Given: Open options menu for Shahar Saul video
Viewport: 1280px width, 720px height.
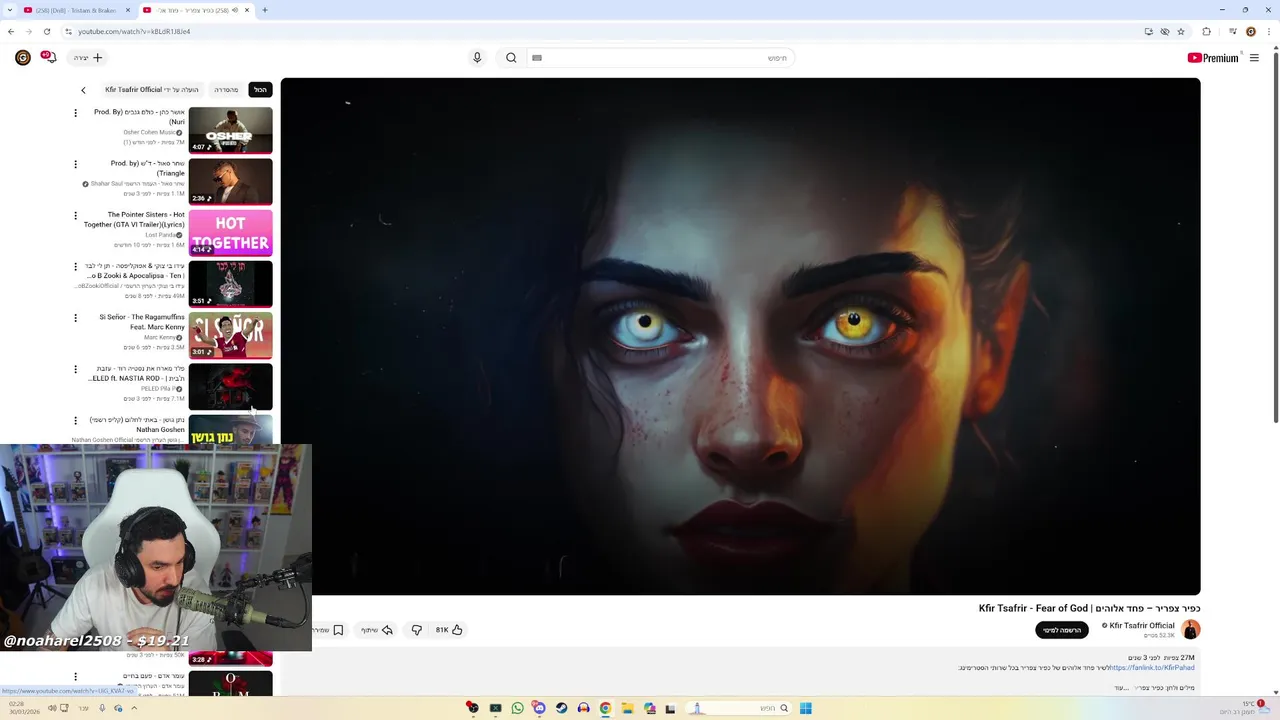Looking at the screenshot, I should click(x=75, y=164).
